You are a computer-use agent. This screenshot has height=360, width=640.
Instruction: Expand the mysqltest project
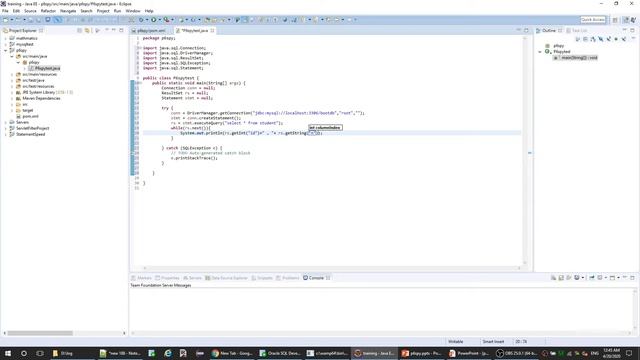(x=6, y=44)
